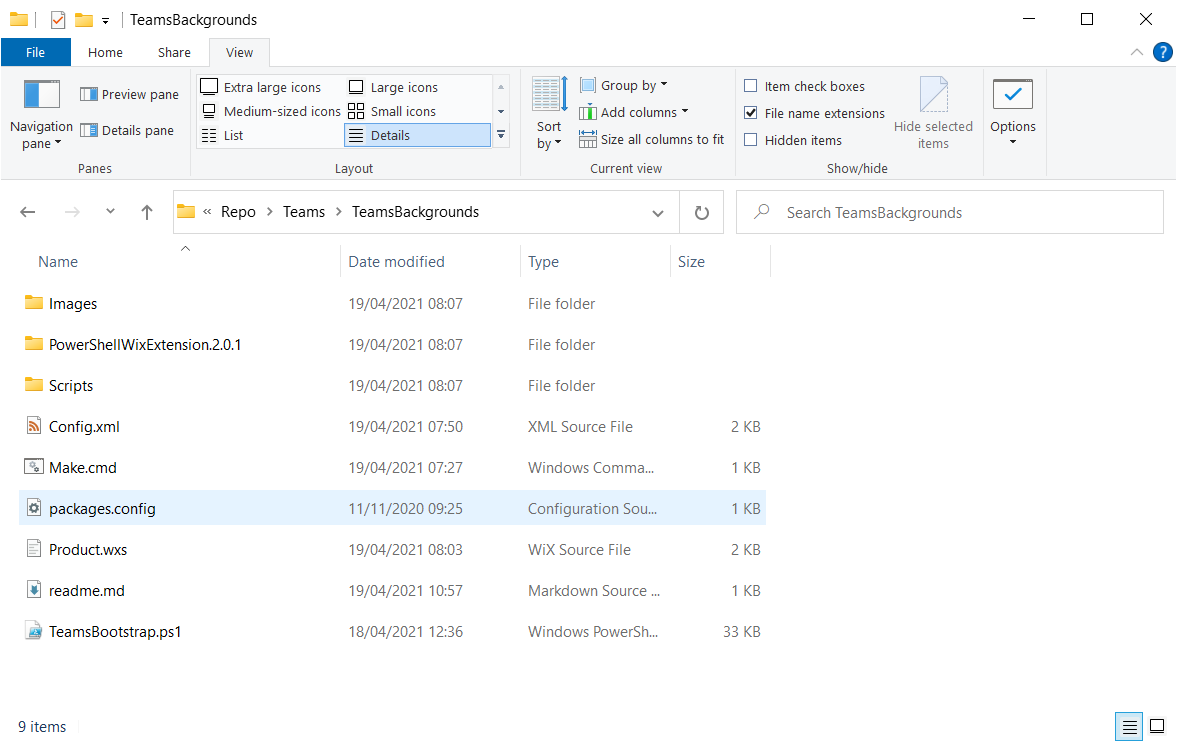This screenshot has width=1177, height=742.
Task: Open the File menu
Action: coord(36,52)
